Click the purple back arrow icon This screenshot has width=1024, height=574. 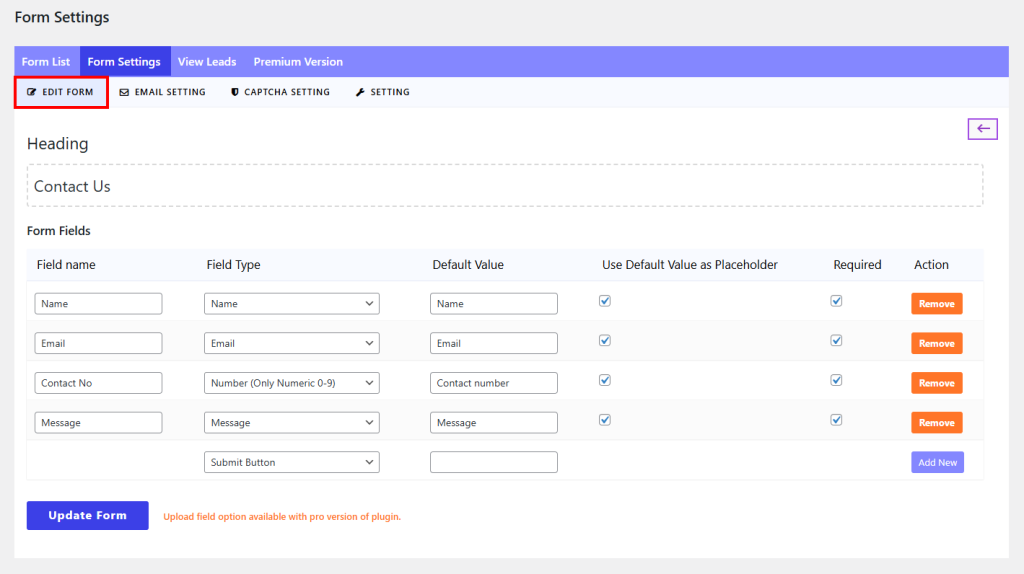pyautogui.click(x=982, y=129)
